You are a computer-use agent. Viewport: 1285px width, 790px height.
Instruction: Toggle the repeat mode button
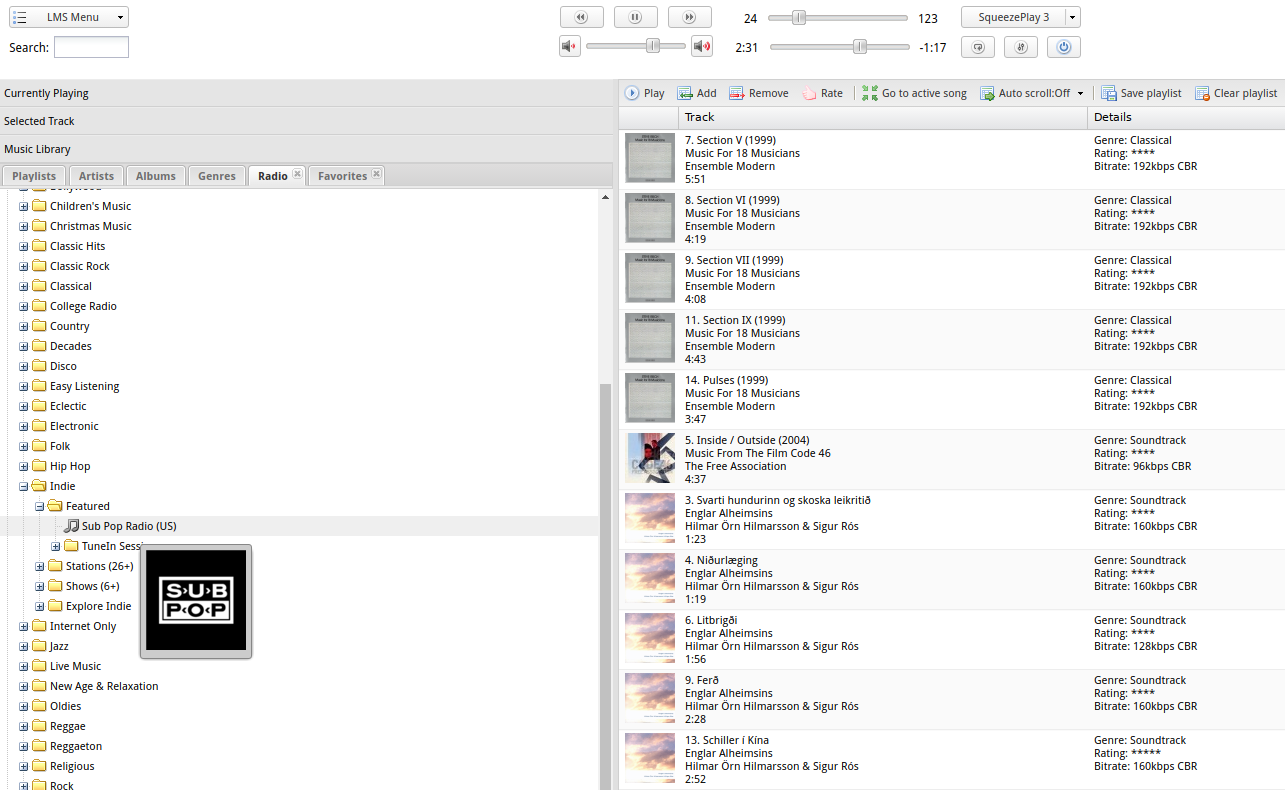978,47
